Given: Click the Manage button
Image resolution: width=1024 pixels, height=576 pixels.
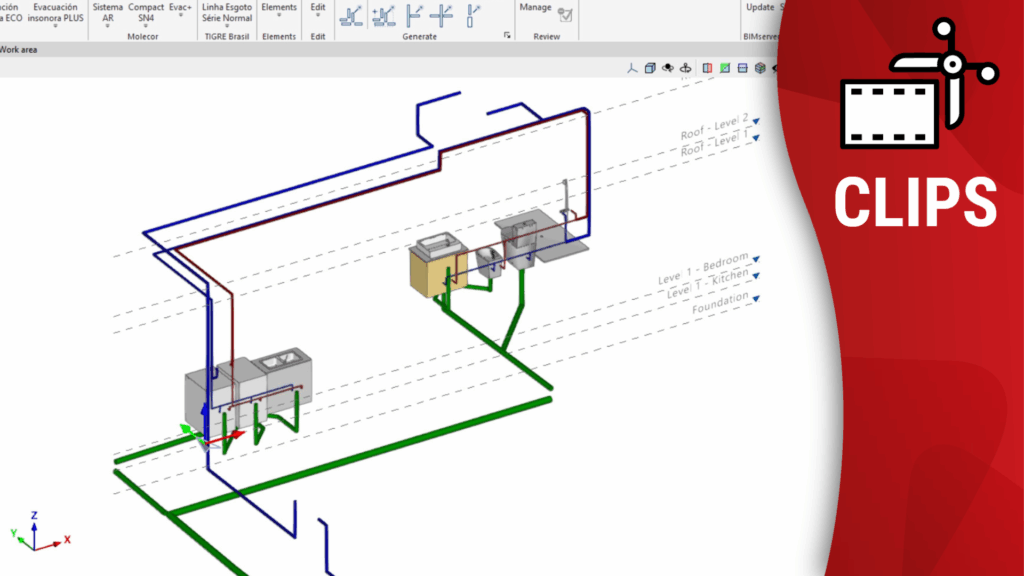Looking at the screenshot, I should click(x=535, y=8).
